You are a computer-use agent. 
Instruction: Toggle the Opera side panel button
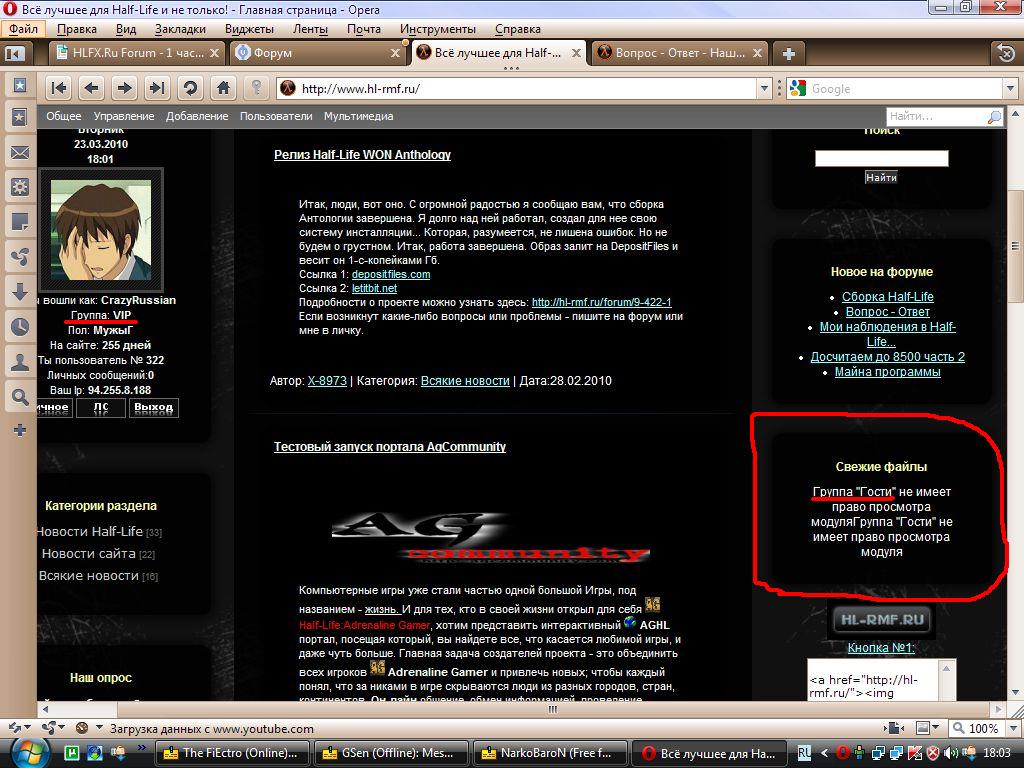(x=15, y=54)
